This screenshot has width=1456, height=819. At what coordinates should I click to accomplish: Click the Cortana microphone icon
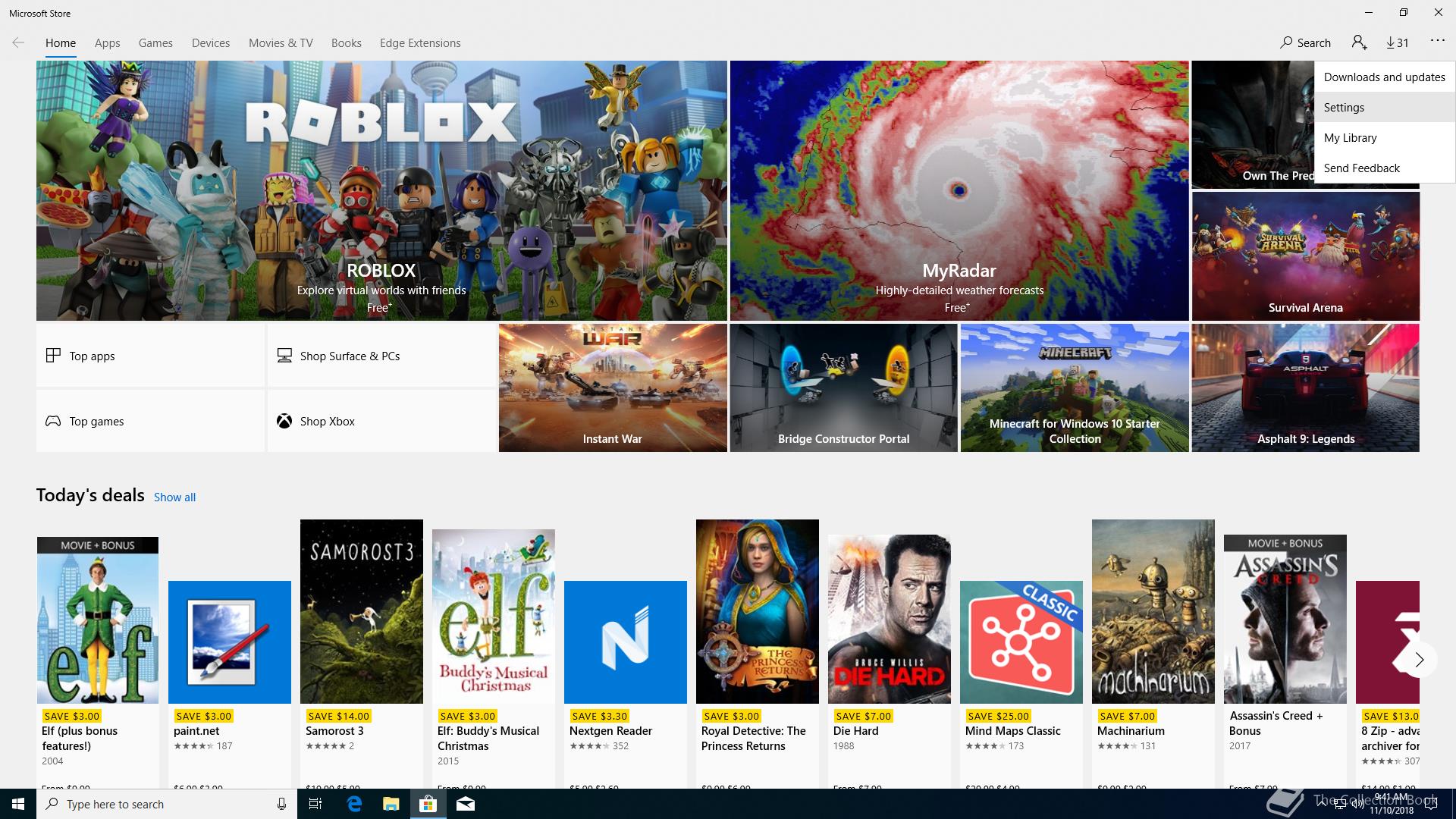point(281,804)
